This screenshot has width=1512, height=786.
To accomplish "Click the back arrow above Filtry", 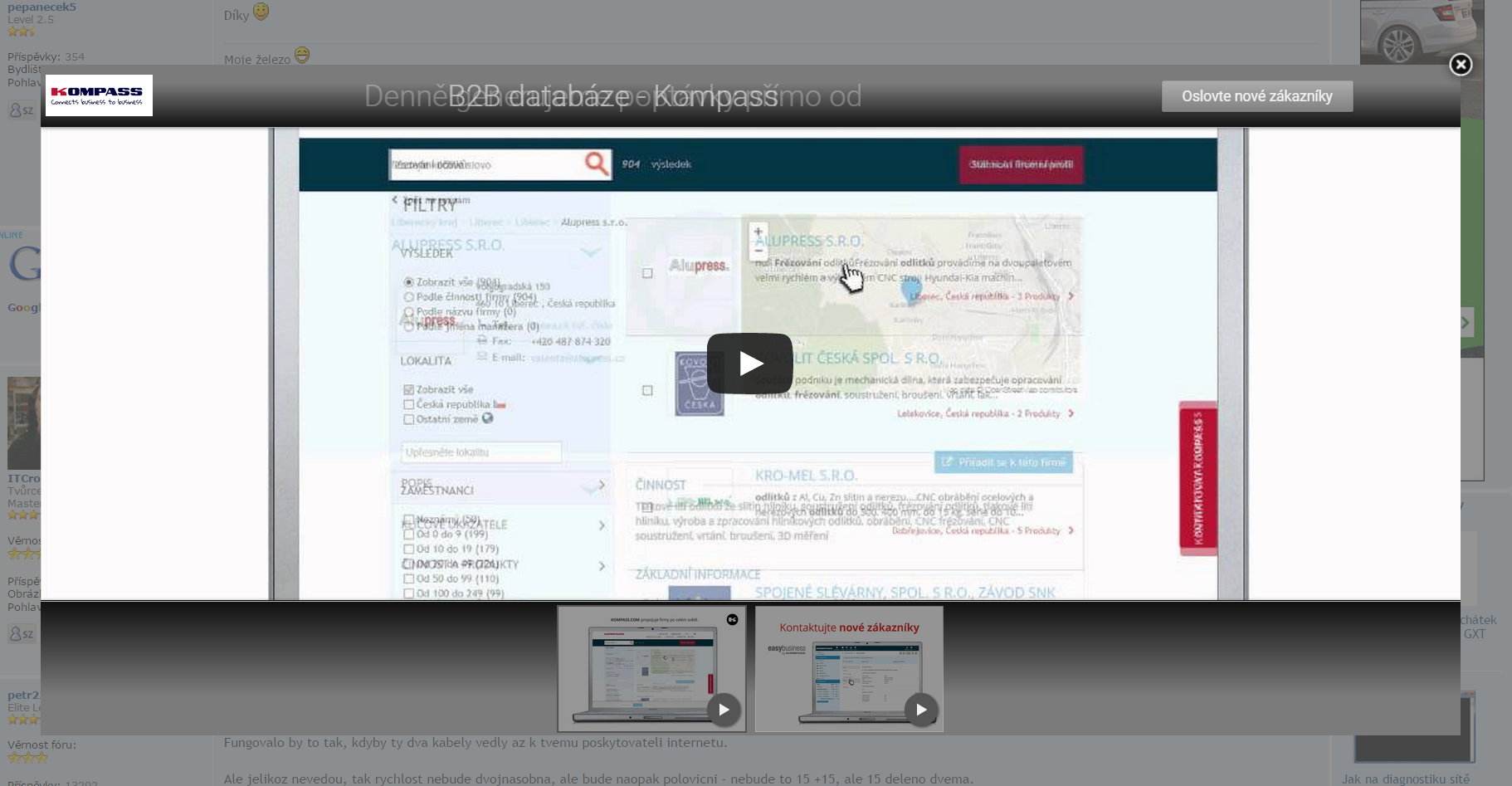I will (x=395, y=200).
